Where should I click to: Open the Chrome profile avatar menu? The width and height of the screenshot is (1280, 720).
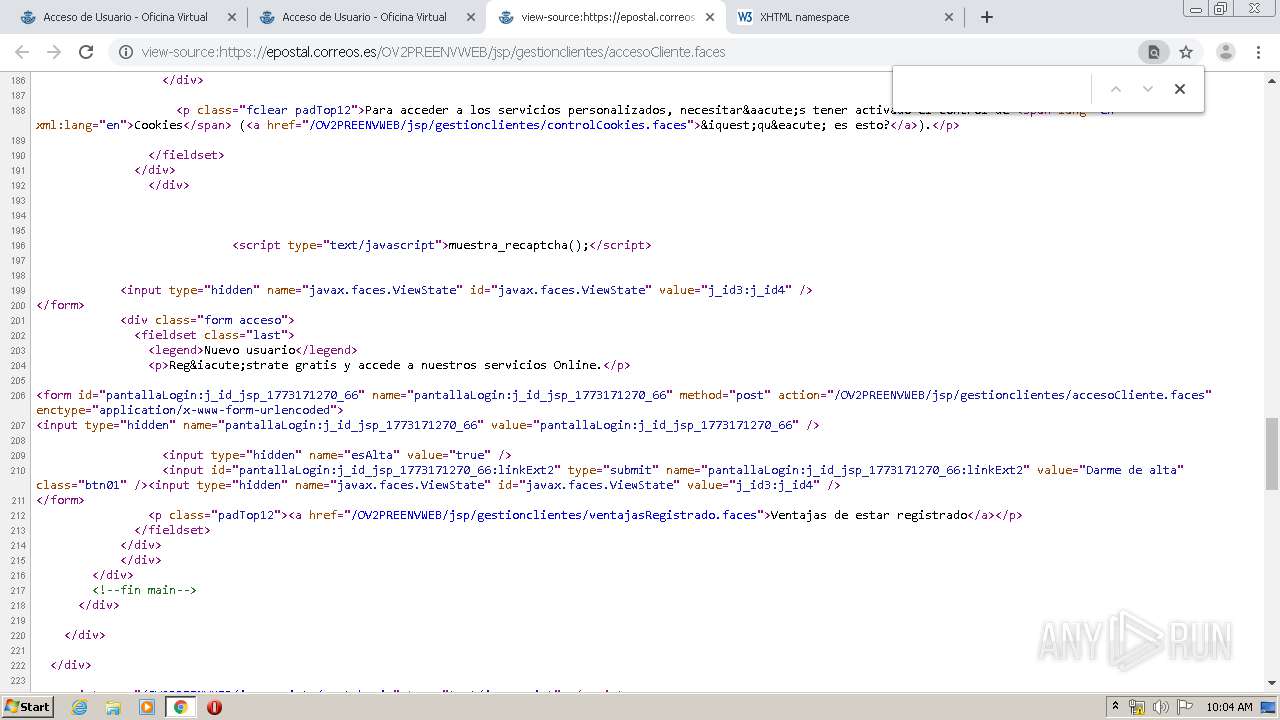point(1226,52)
